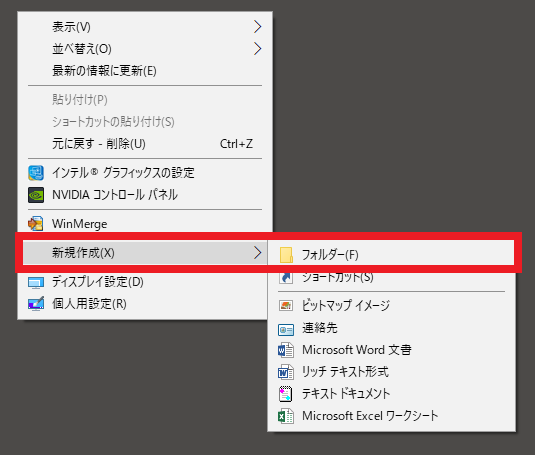This screenshot has width=535, height=455.
Task: Click the ビットマップ イメージ icon
Action: tap(286, 305)
